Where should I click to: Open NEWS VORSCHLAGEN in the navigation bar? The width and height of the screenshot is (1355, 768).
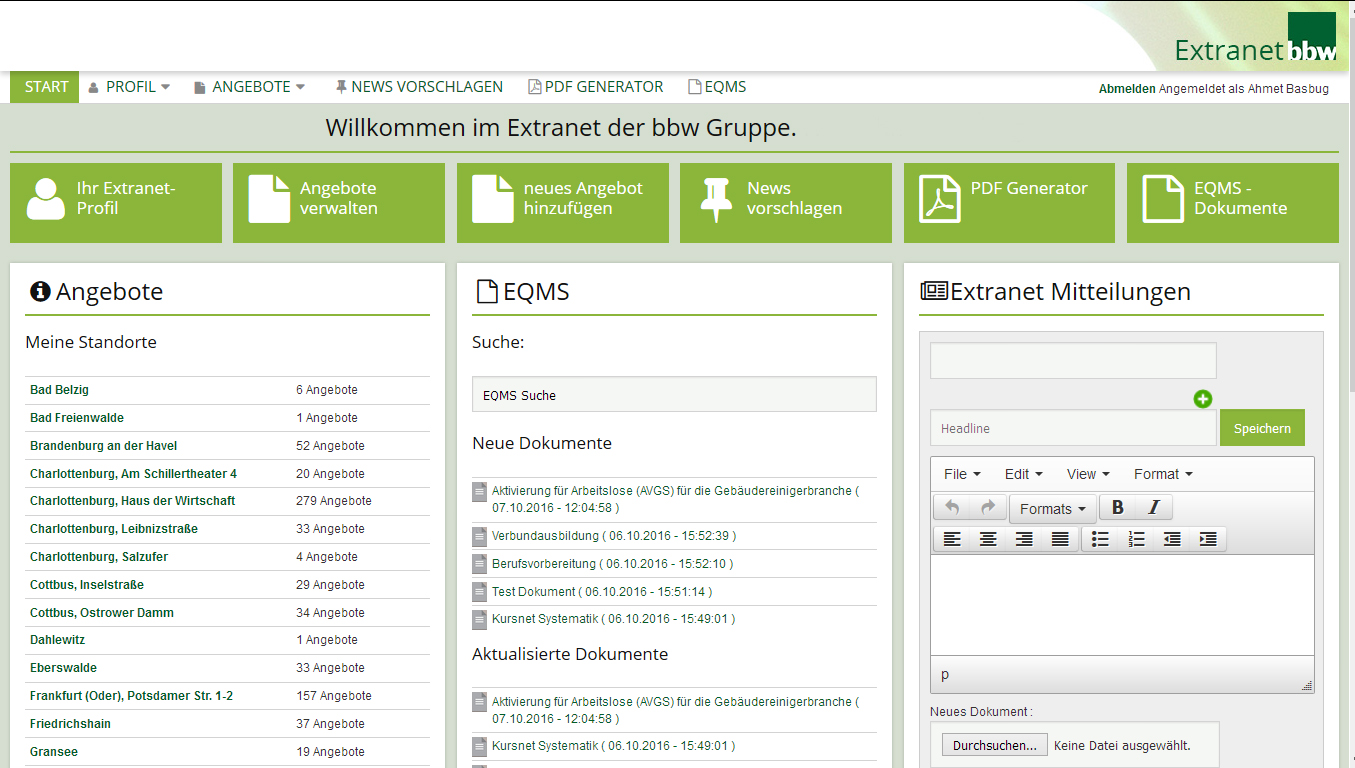pos(418,87)
